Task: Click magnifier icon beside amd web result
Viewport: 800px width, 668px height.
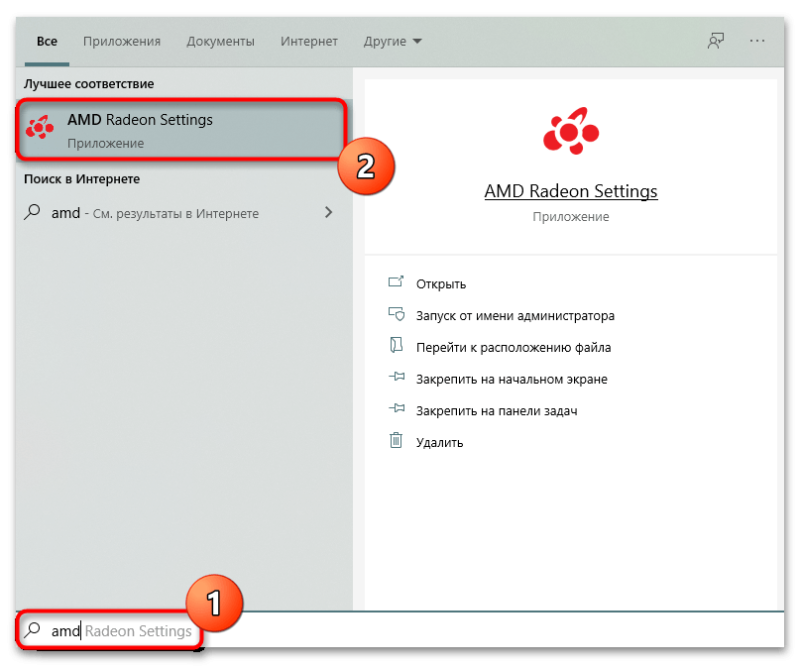Action: coord(32,212)
